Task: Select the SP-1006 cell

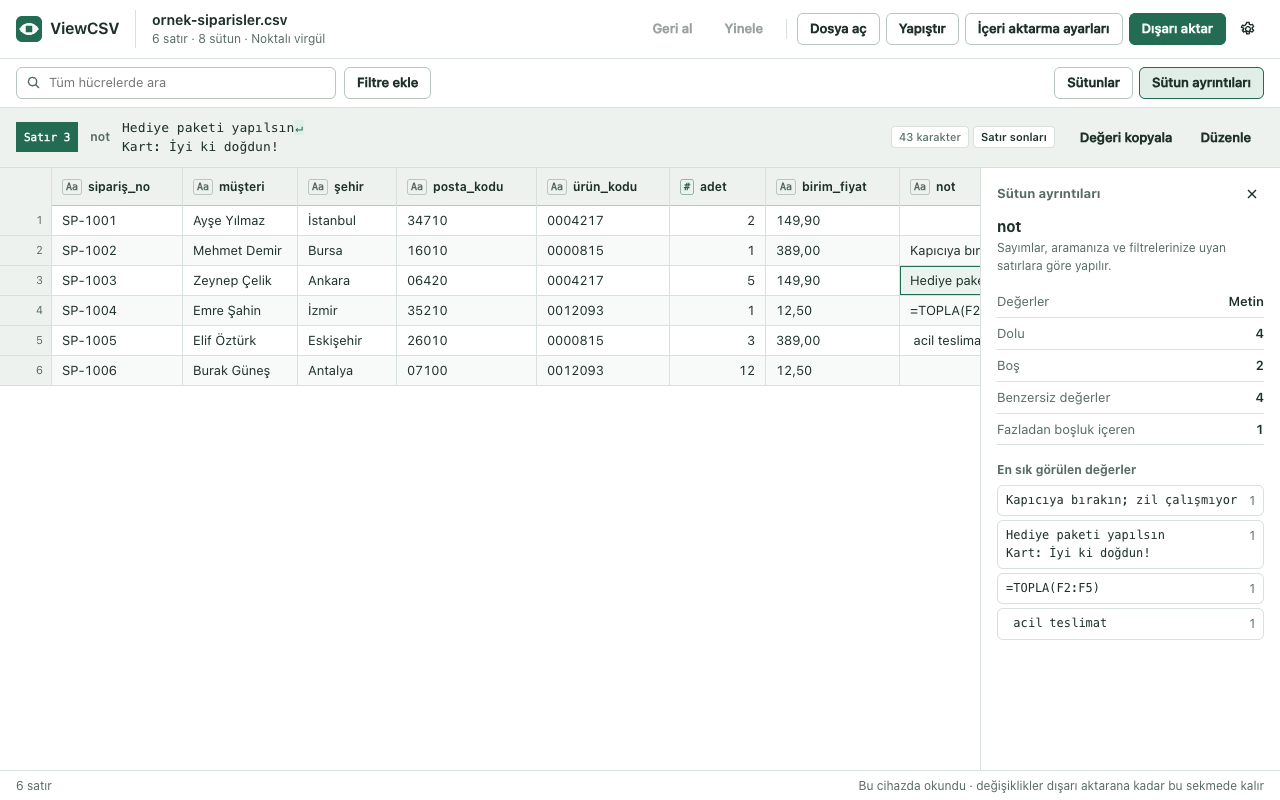Action: pos(117,371)
